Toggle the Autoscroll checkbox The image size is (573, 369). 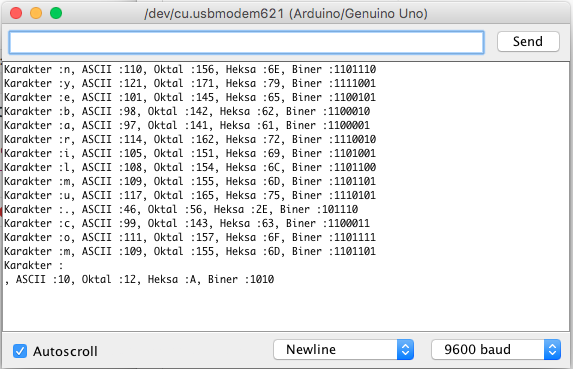click(20, 351)
